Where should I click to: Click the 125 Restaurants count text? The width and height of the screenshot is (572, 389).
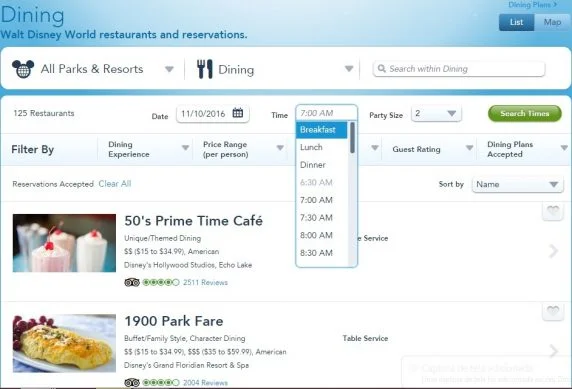click(x=44, y=113)
